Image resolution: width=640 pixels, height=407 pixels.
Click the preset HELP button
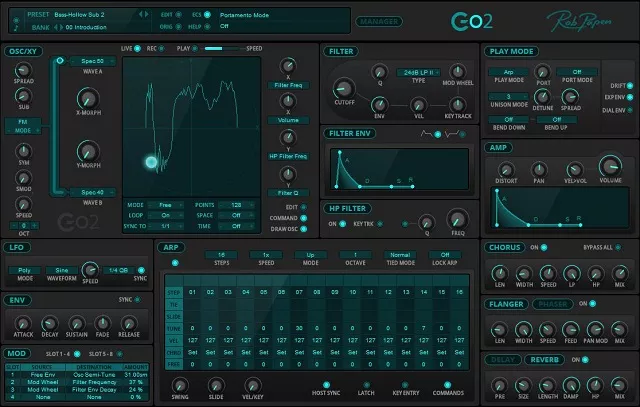coord(207,27)
